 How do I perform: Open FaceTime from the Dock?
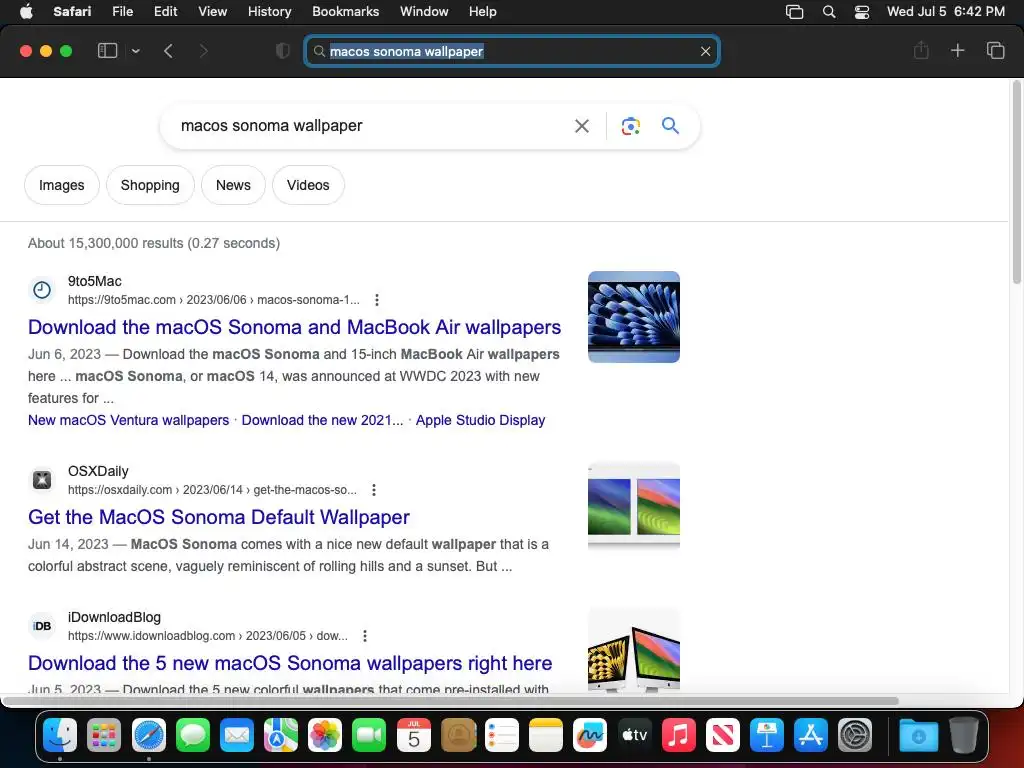click(369, 735)
